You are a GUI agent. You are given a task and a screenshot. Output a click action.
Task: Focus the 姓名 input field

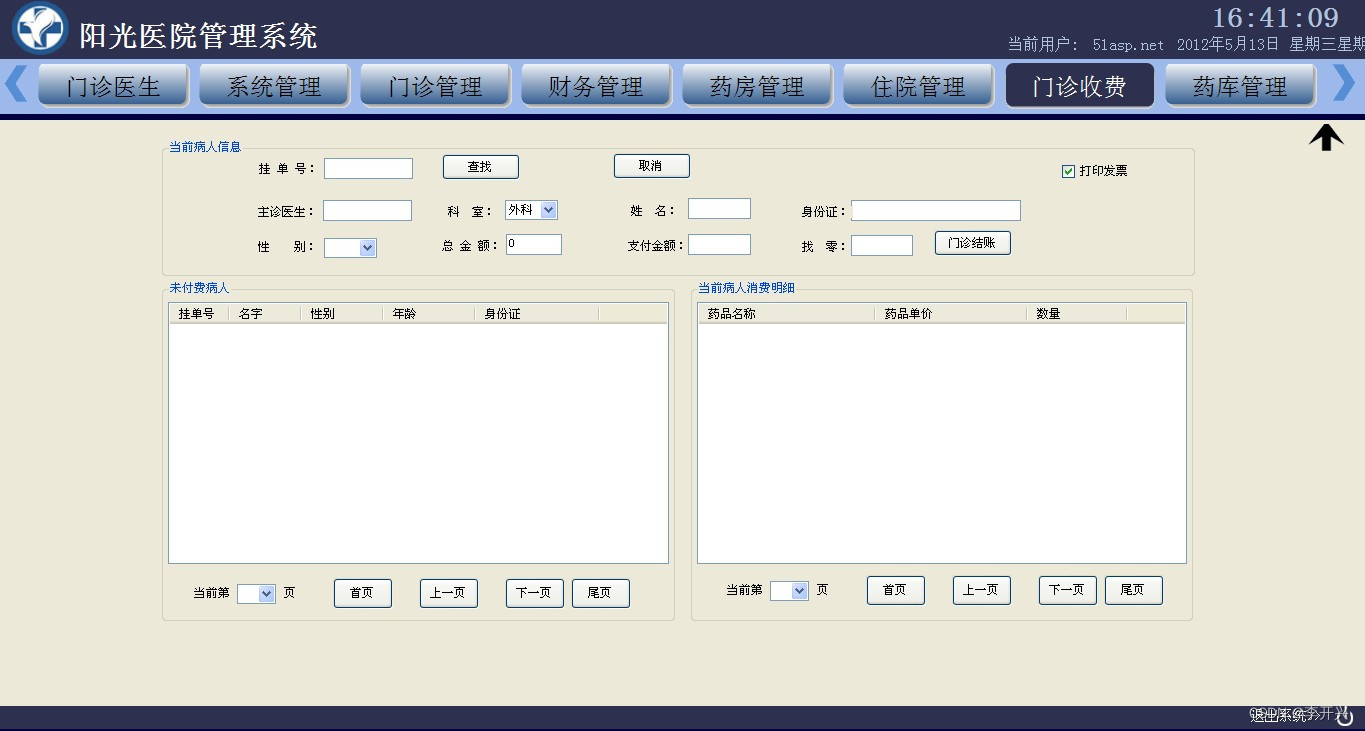(x=719, y=208)
